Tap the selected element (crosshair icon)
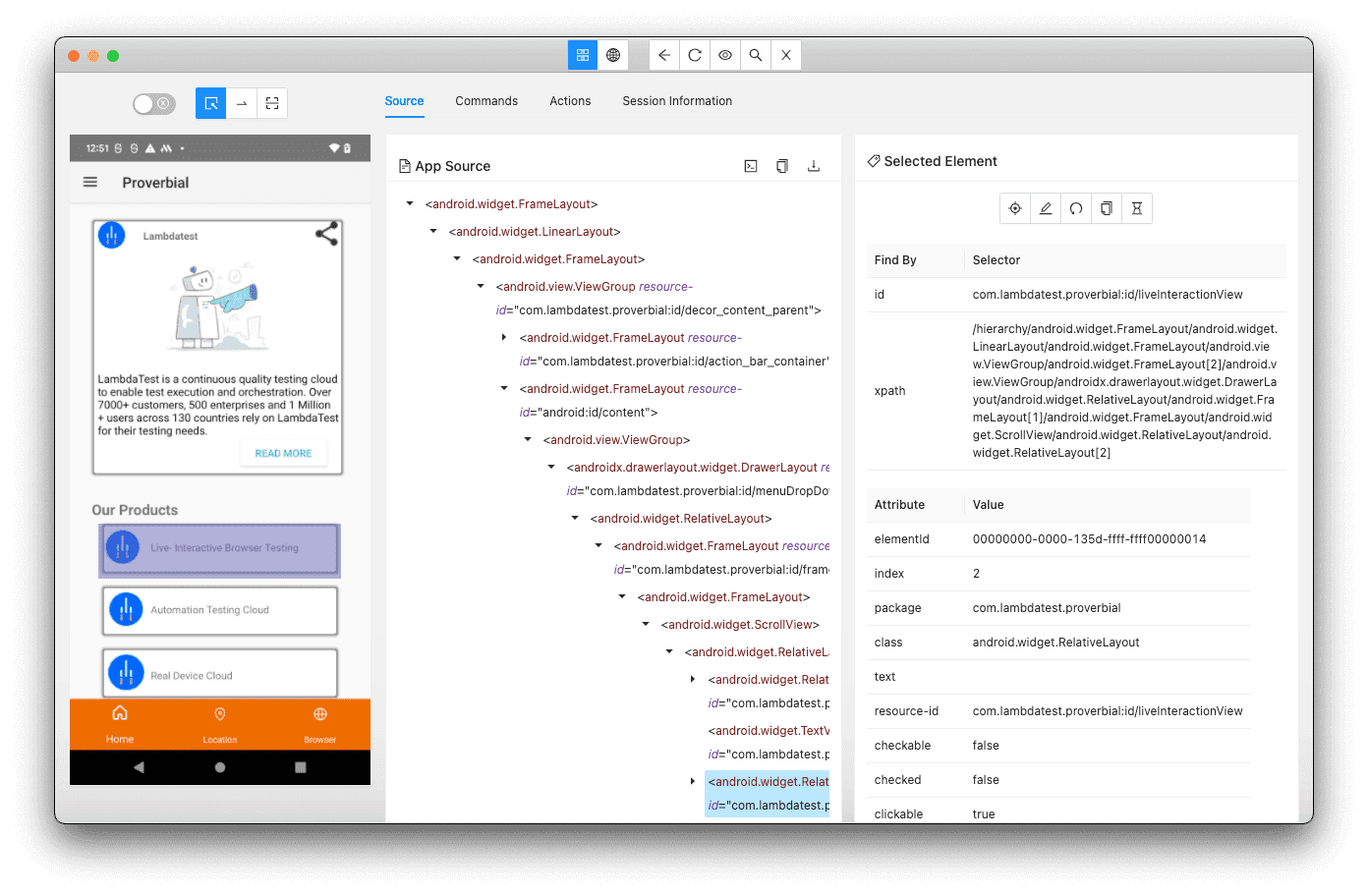The image size is (1368, 896). [1015, 208]
